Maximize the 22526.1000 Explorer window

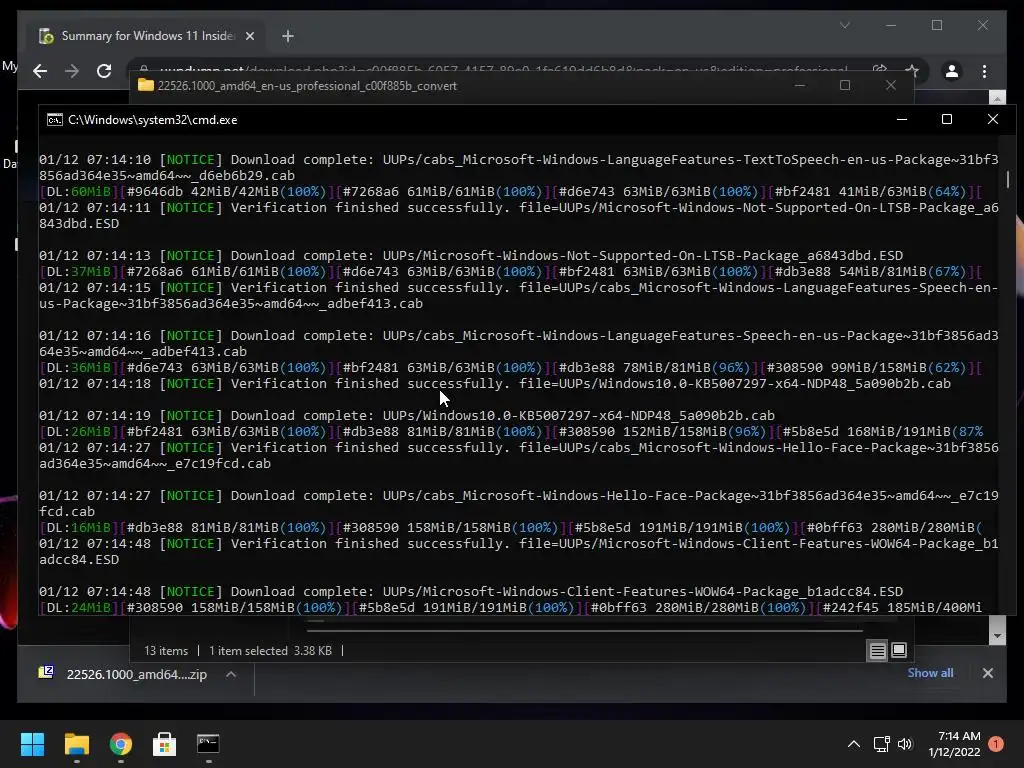point(845,86)
